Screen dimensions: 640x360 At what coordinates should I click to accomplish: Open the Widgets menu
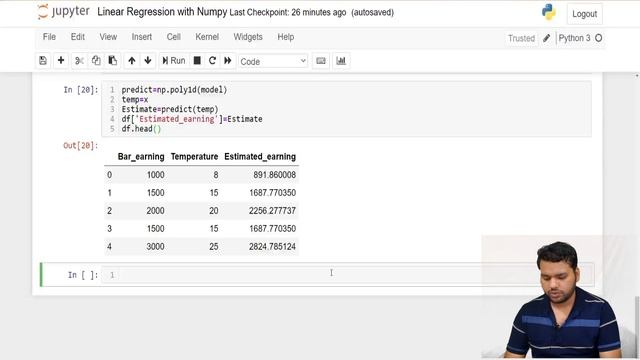coord(248,37)
